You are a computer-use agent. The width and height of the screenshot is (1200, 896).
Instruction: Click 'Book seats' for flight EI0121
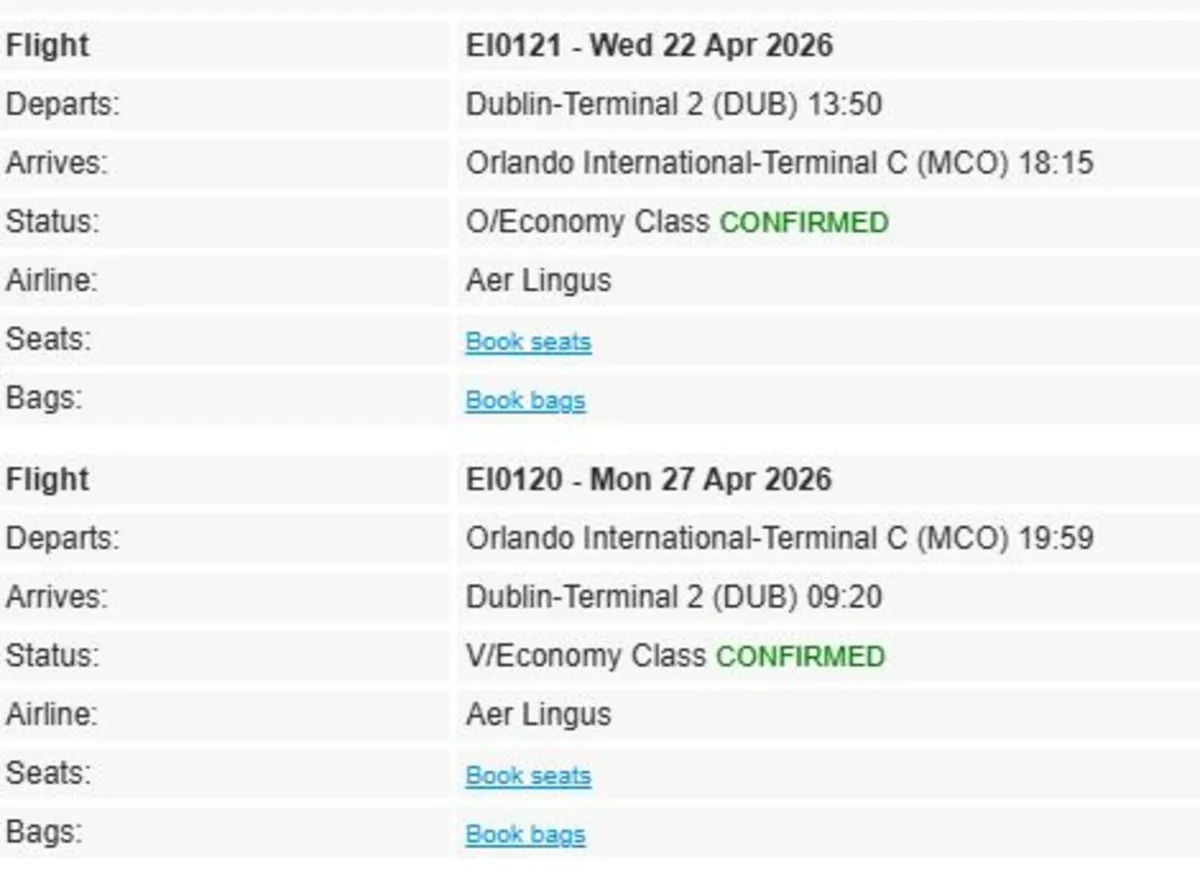click(528, 341)
